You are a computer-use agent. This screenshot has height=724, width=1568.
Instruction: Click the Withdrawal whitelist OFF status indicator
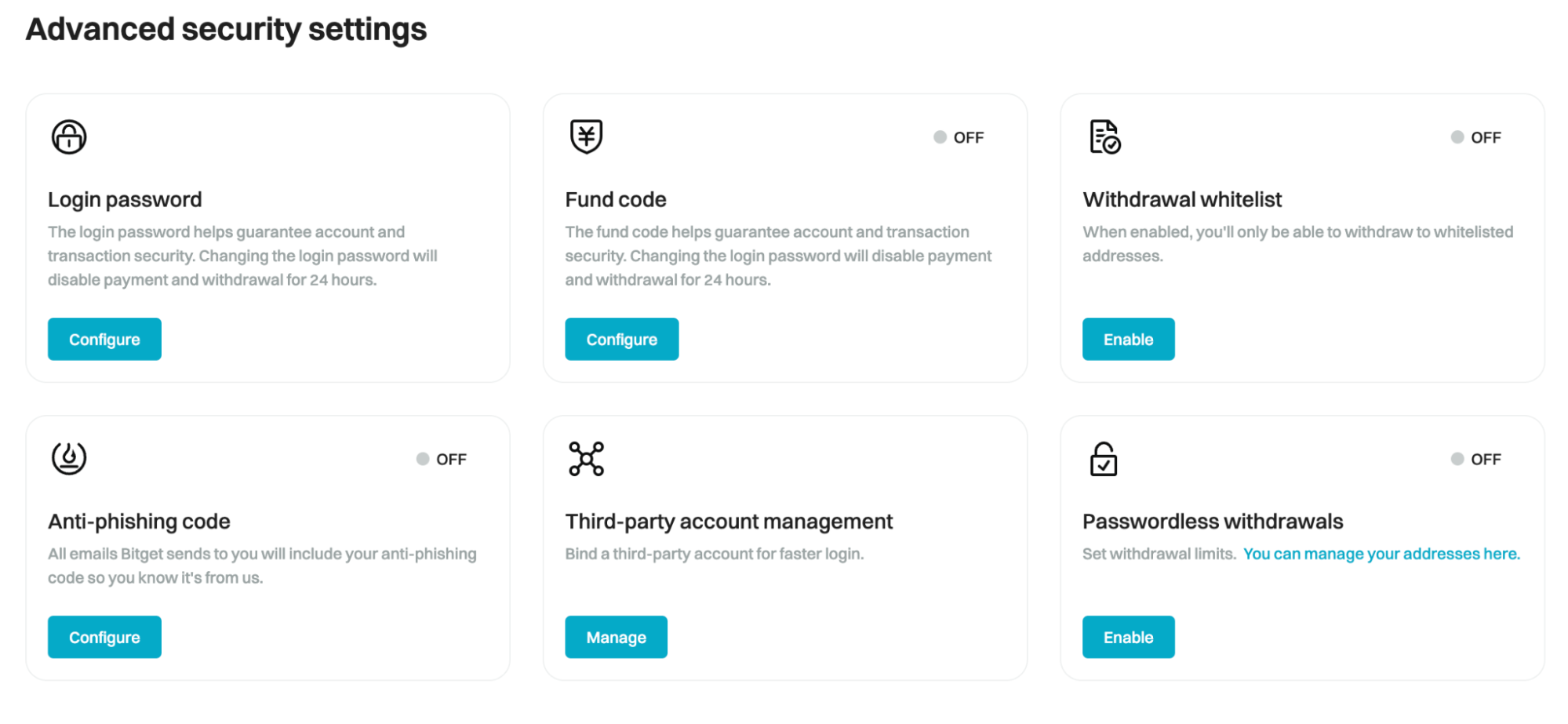tap(1475, 137)
